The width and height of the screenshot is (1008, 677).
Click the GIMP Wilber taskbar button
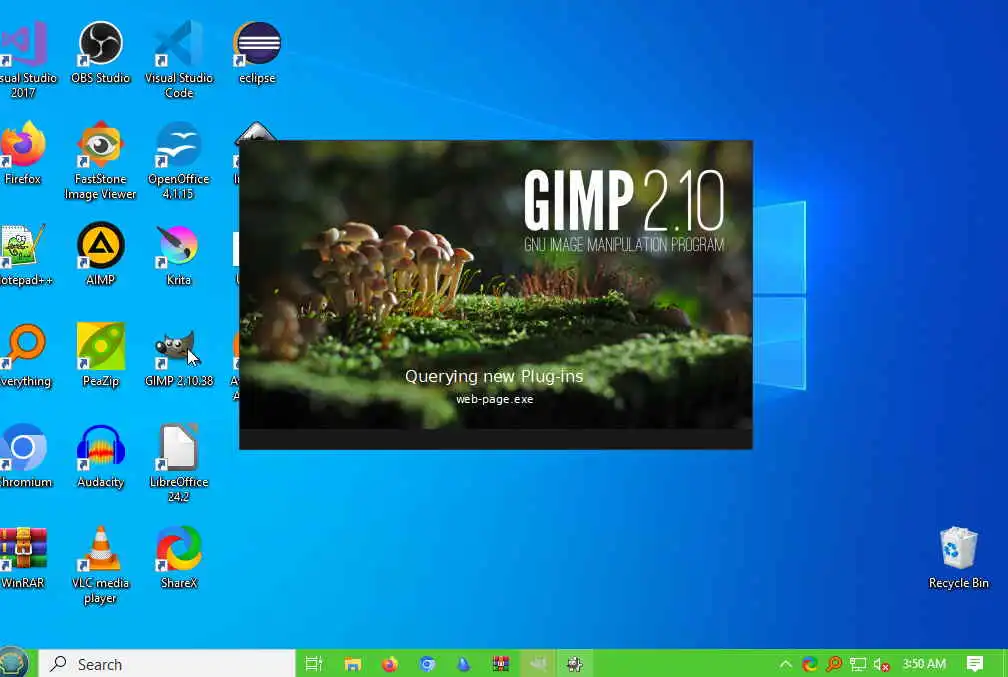pos(537,663)
